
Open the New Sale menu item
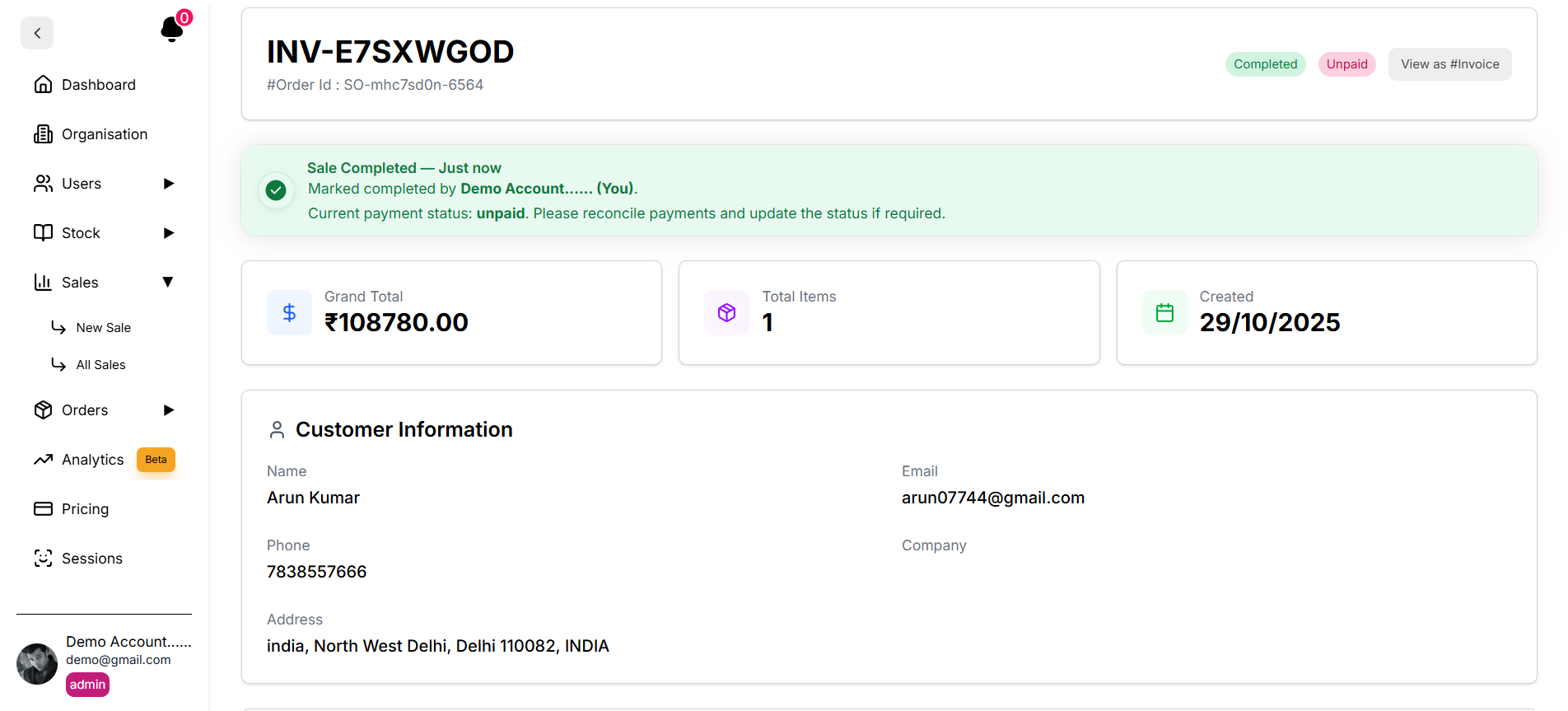(x=103, y=328)
